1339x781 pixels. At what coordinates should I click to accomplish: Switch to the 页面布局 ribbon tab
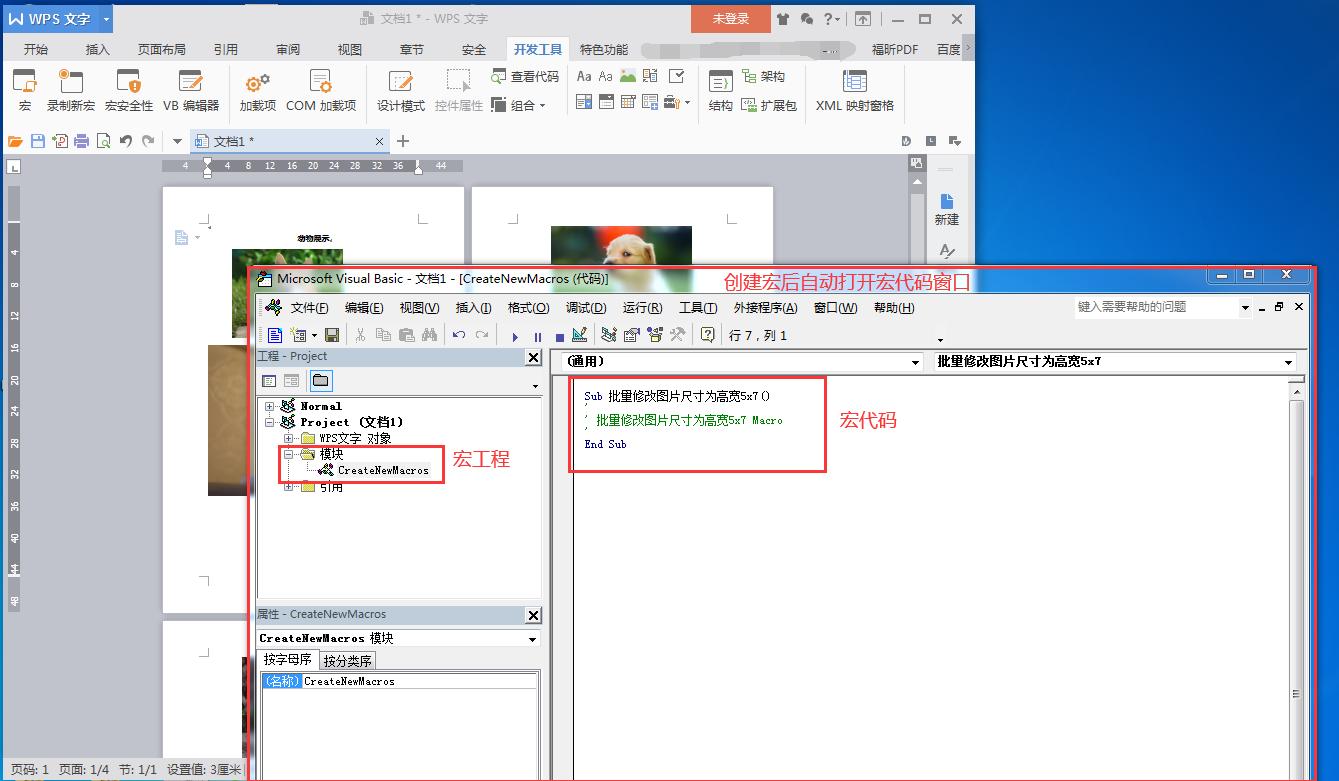coord(162,49)
